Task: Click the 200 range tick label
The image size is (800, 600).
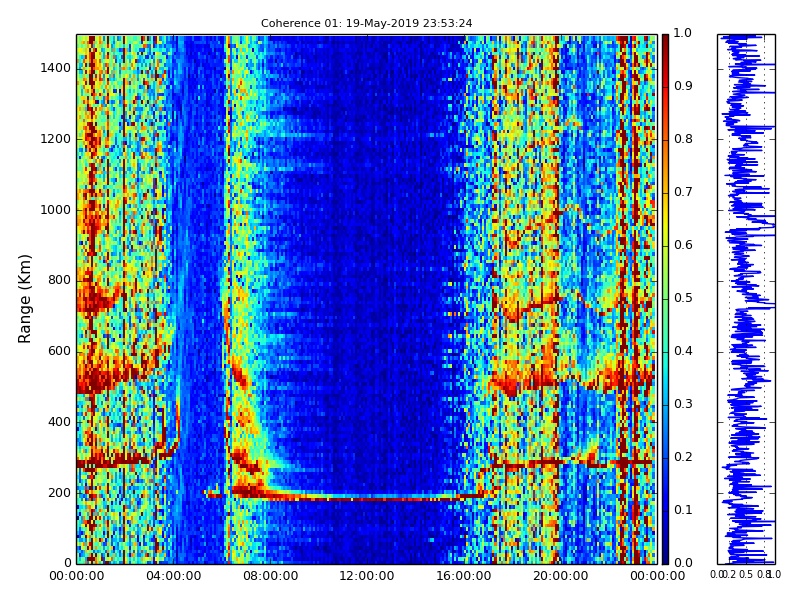Action: [x=60, y=493]
